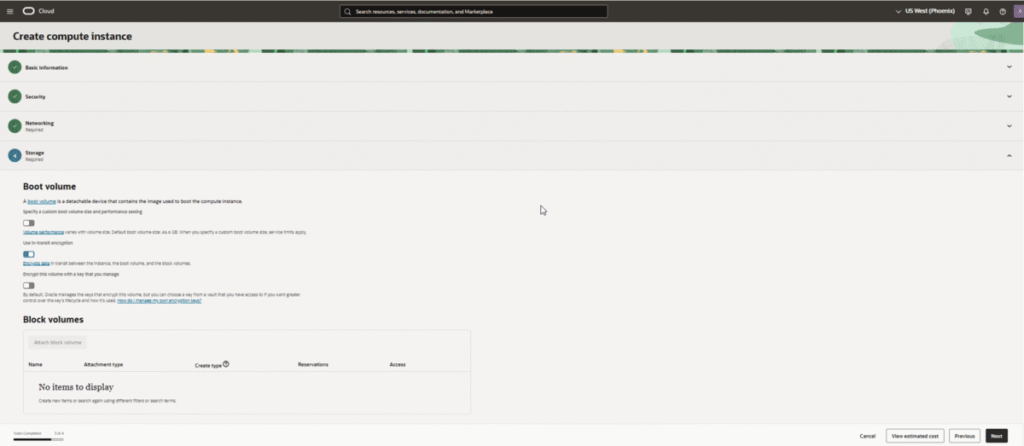Click View estimated cost button
This screenshot has height=446, width=1024.
coord(914,436)
